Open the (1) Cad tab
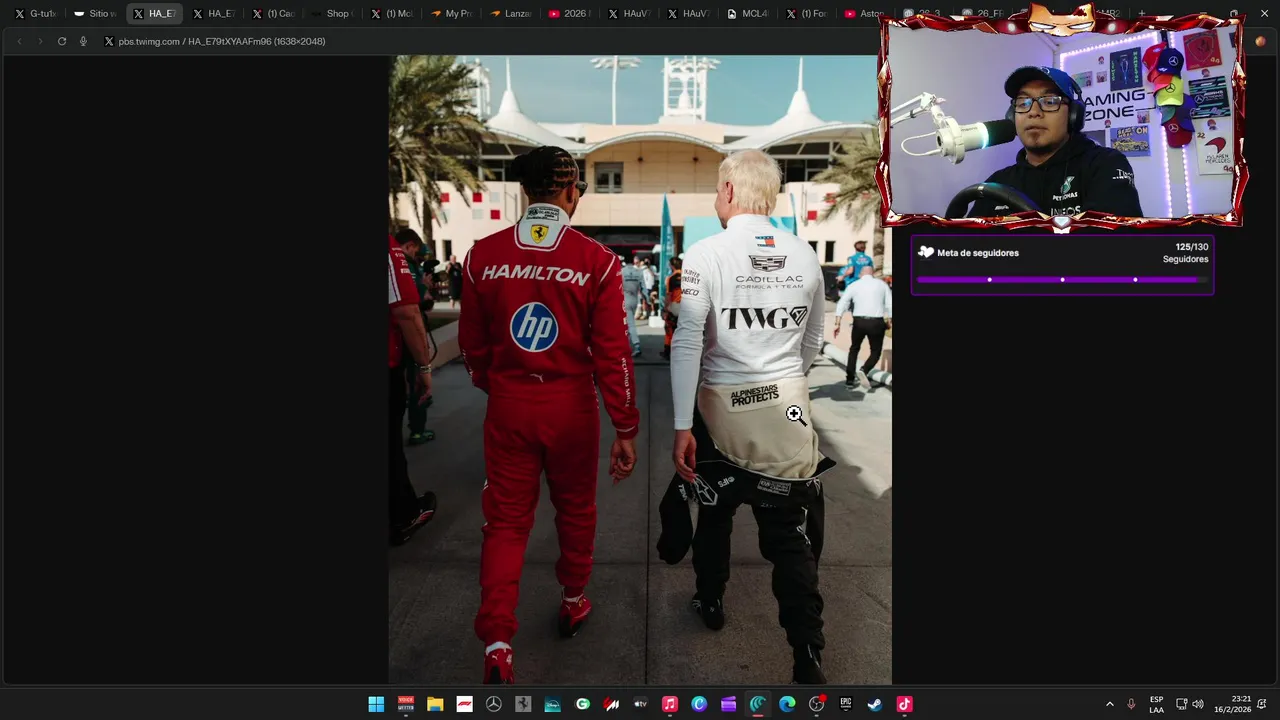The width and height of the screenshot is (1280, 720). [273, 14]
